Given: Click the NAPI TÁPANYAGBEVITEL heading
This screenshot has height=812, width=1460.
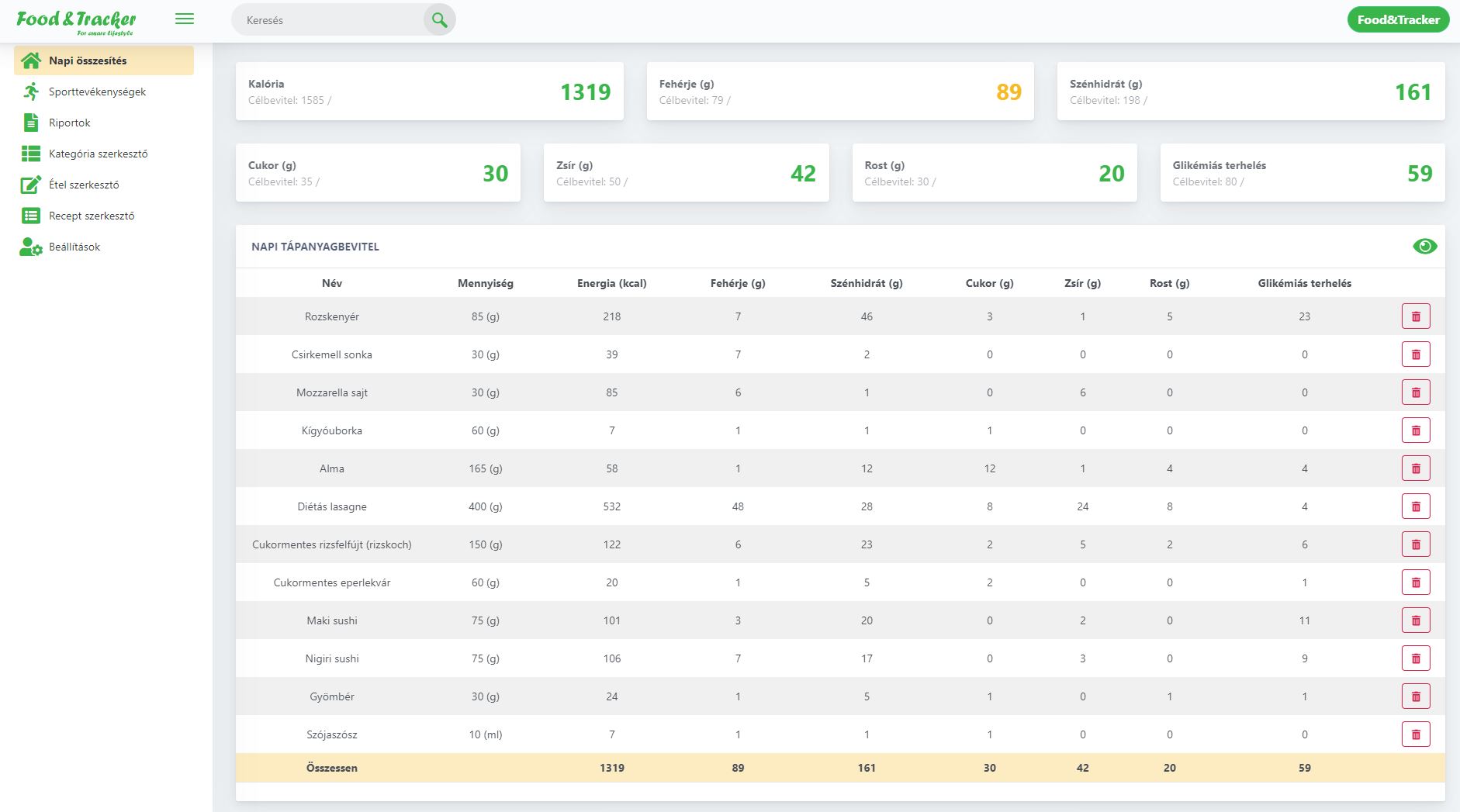Looking at the screenshot, I should coord(315,247).
